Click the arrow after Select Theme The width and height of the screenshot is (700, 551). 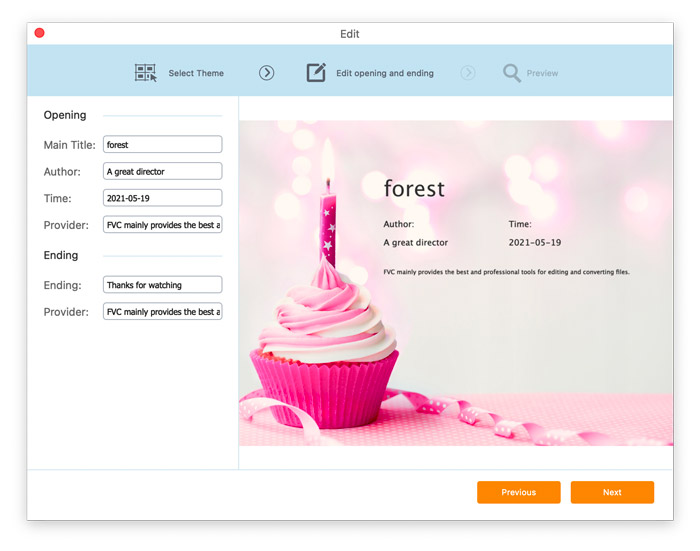coord(266,73)
